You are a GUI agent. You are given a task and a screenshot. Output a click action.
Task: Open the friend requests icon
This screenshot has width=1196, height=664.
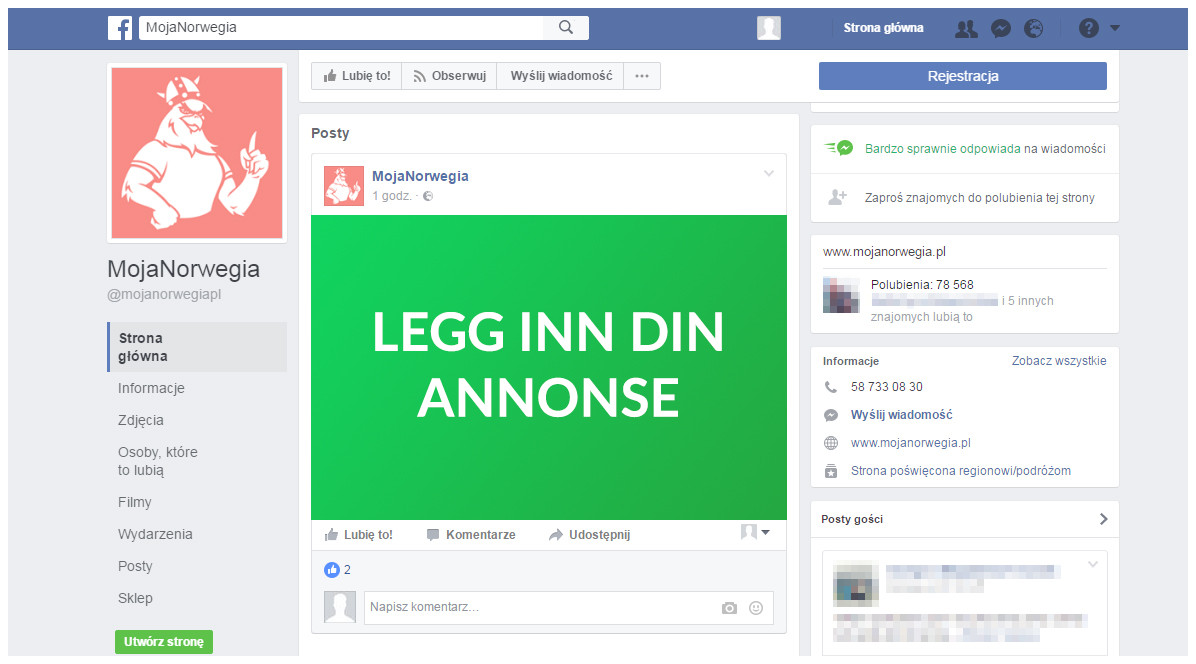pos(966,29)
